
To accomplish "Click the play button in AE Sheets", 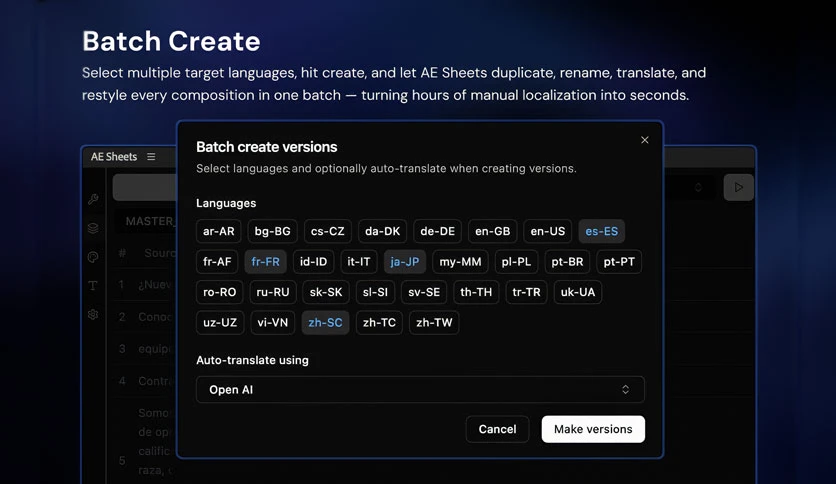I will click(x=738, y=187).
